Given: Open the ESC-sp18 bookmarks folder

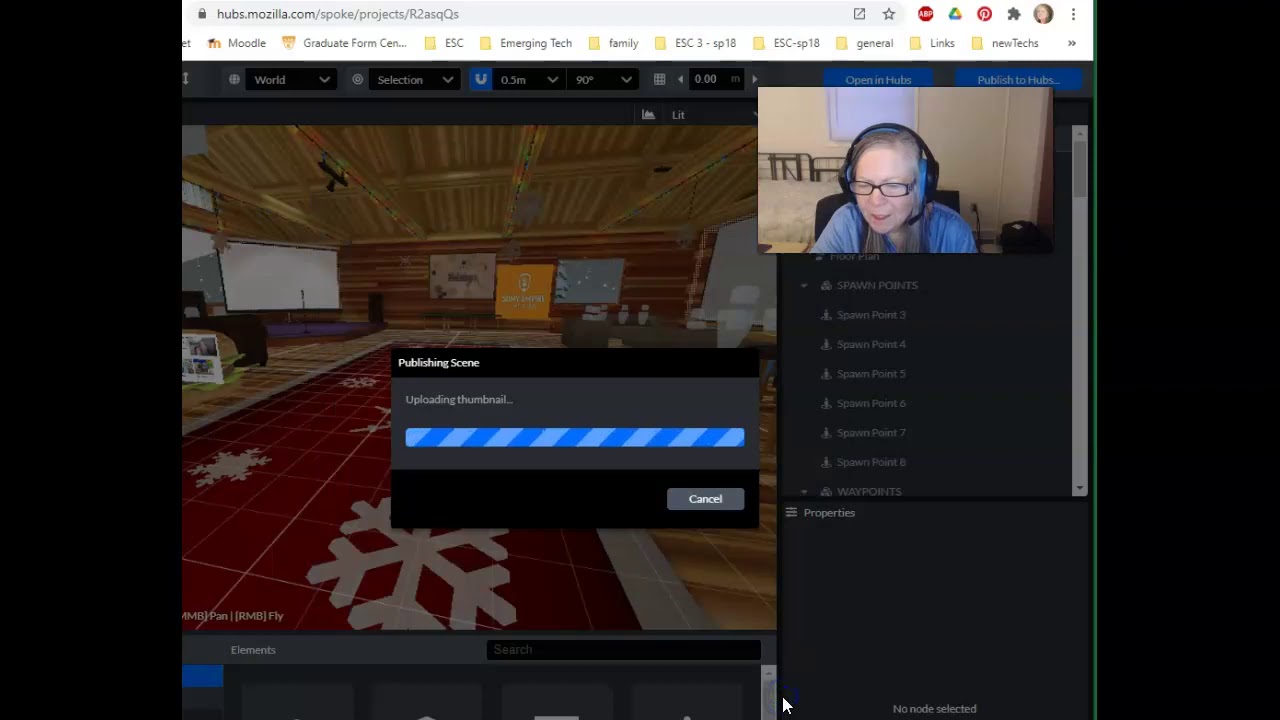Looking at the screenshot, I should [786, 43].
